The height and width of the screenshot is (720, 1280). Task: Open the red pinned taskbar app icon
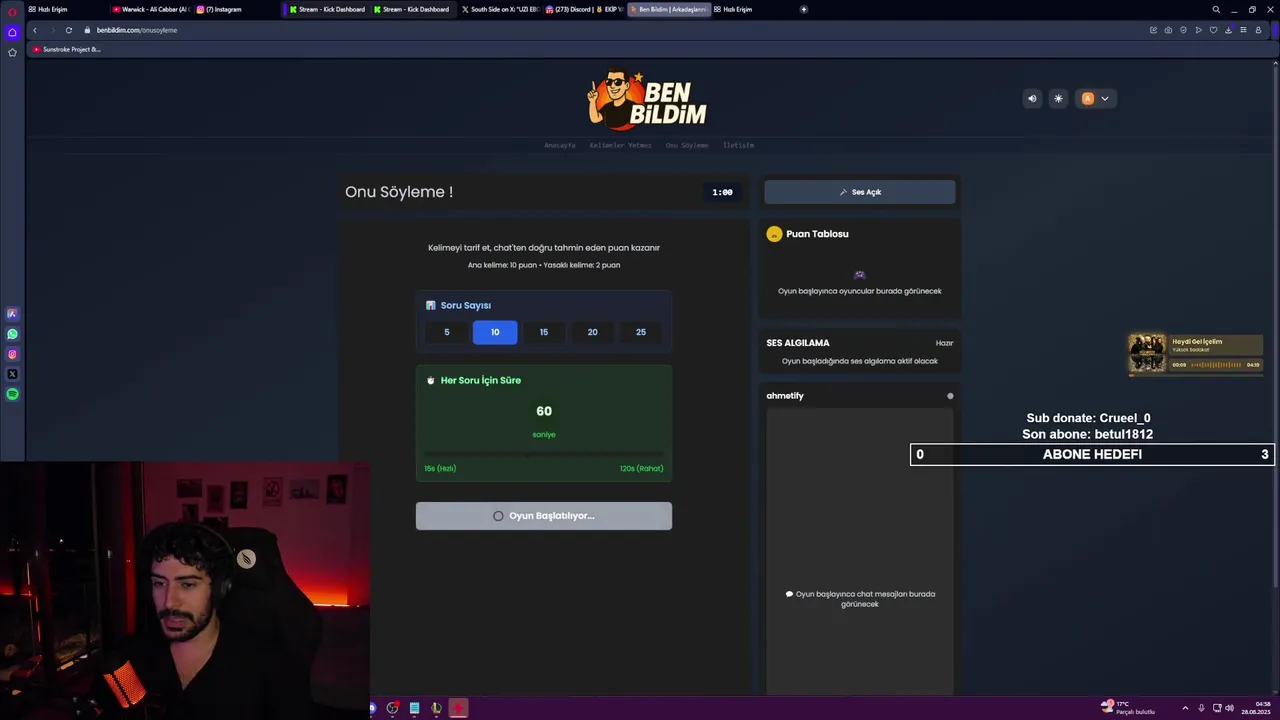(458, 708)
